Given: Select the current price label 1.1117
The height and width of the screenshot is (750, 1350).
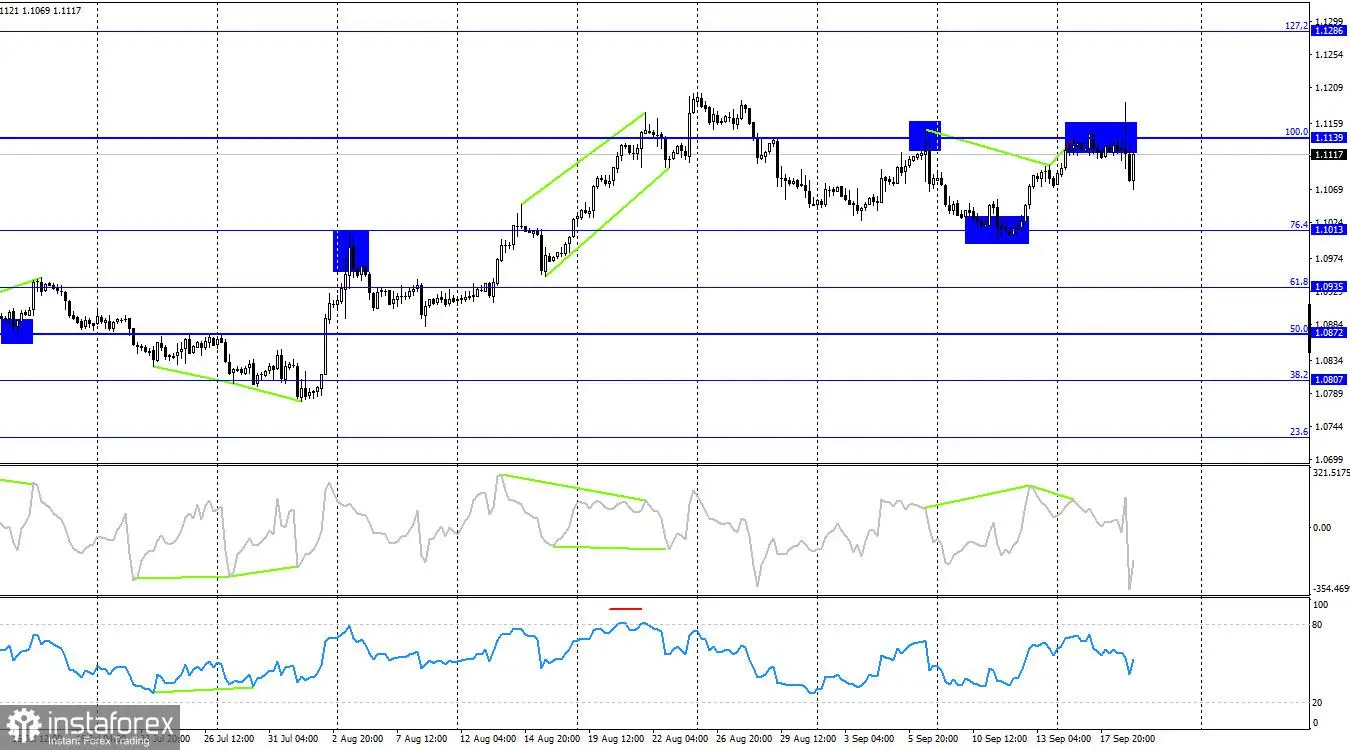Looking at the screenshot, I should 1329,155.
